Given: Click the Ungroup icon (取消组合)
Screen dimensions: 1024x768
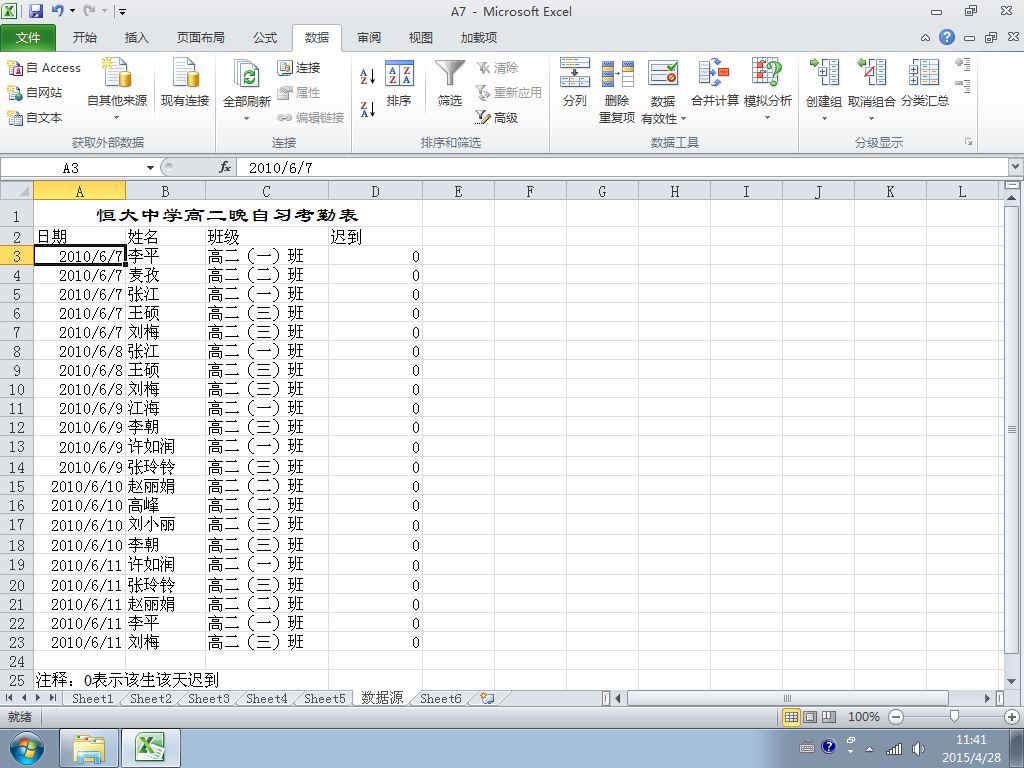Looking at the screenshot, I should (x=872, y=73).
